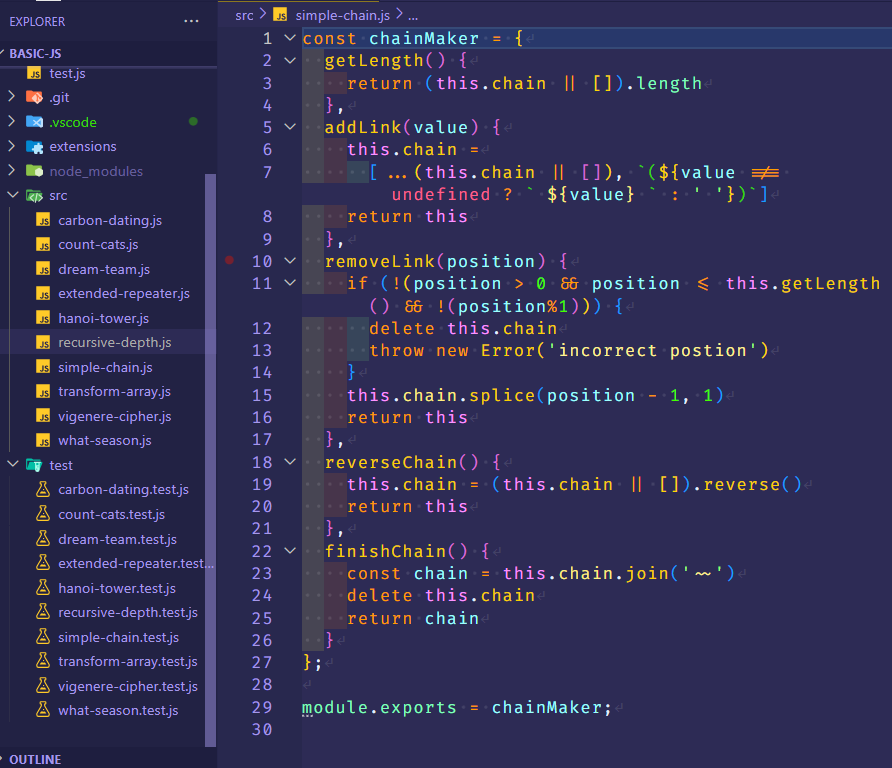Click the flask icon of count-cats.test.js
The height and width of the screenshot is (768, 892).
pyautogui.click(x=43, y=514)
